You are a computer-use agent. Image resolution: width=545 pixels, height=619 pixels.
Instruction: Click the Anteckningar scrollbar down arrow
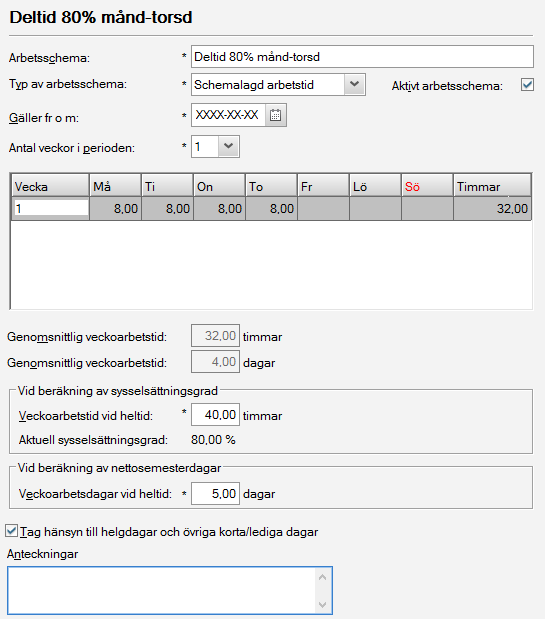pos(322,604)
